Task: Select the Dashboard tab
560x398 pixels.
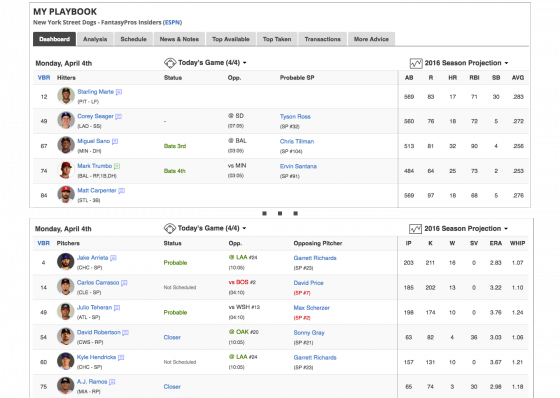Action: [x=54, y=39]
